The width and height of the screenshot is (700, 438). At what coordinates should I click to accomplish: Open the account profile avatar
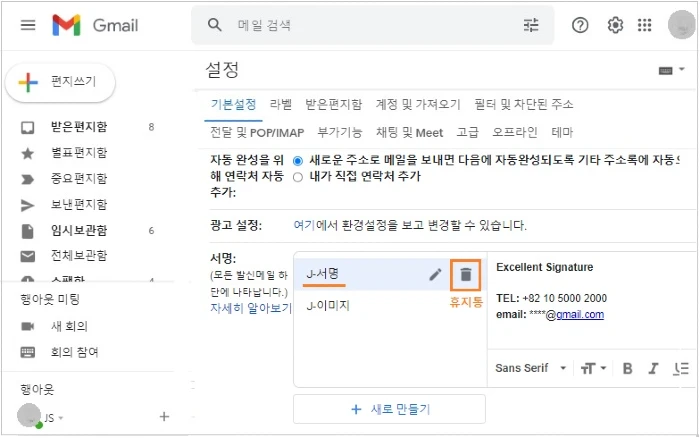(x=681, y=25)
